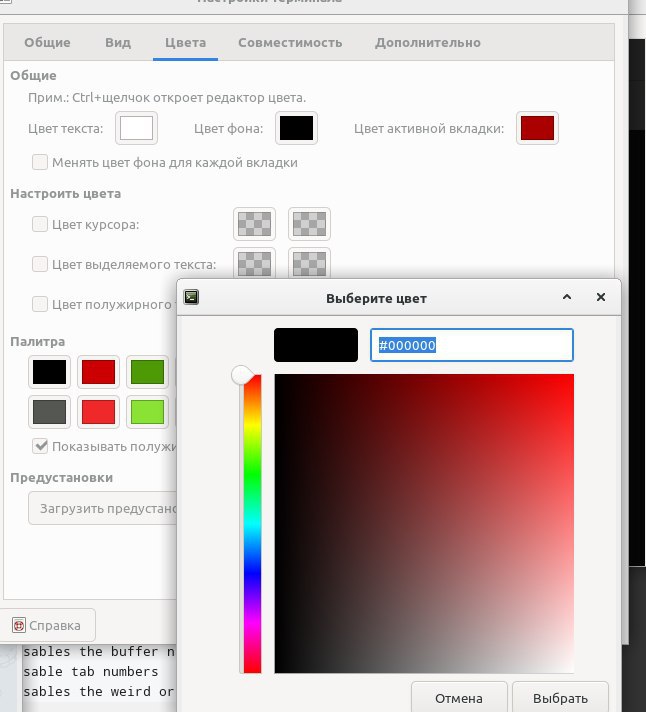Select the light green palette swatch
Image resolution: width=646 pixels, height=712 pixels.
[x=147, y=412]
